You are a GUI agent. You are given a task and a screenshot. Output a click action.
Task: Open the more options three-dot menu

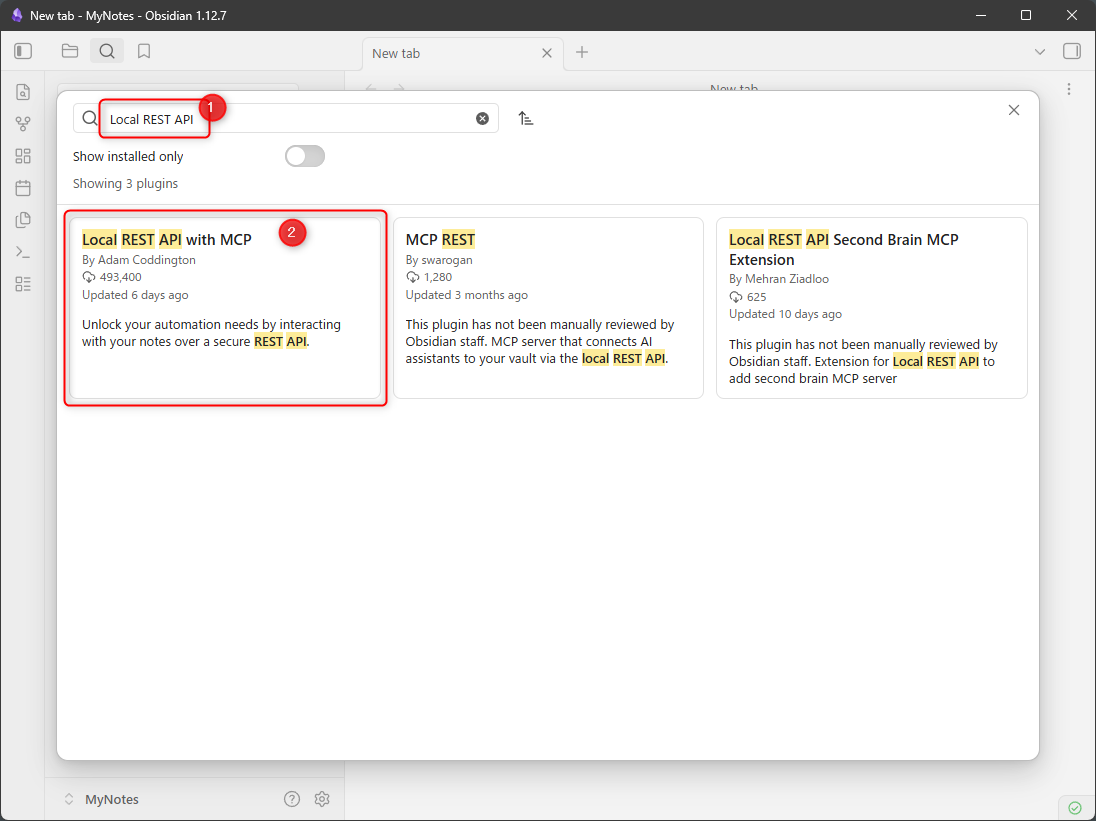point(1069,89)
